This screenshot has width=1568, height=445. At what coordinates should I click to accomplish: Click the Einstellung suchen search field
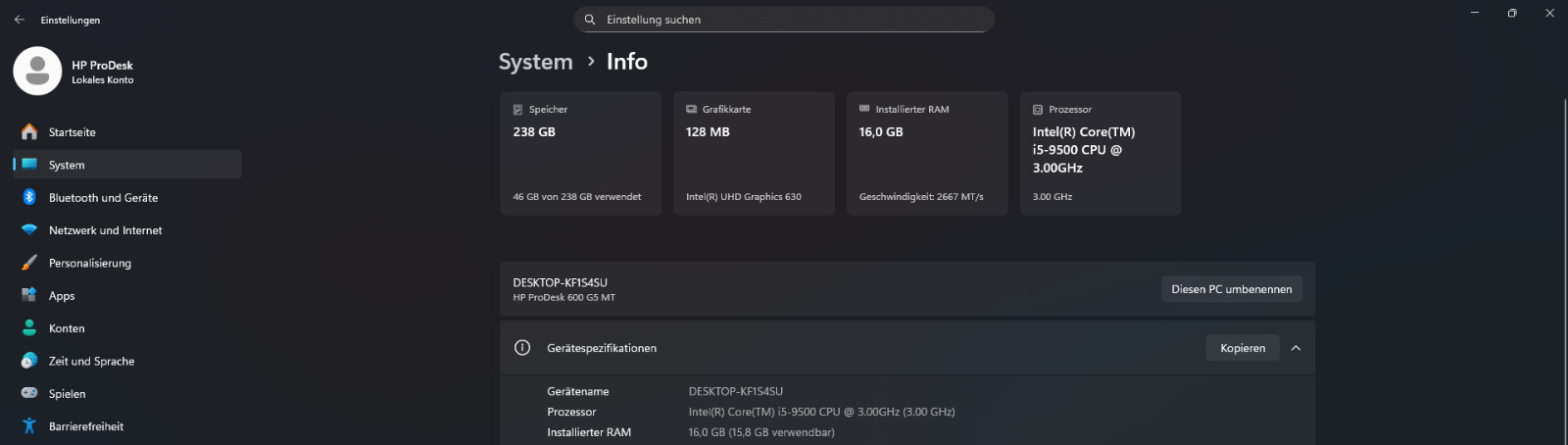click(x=784, y=20)
